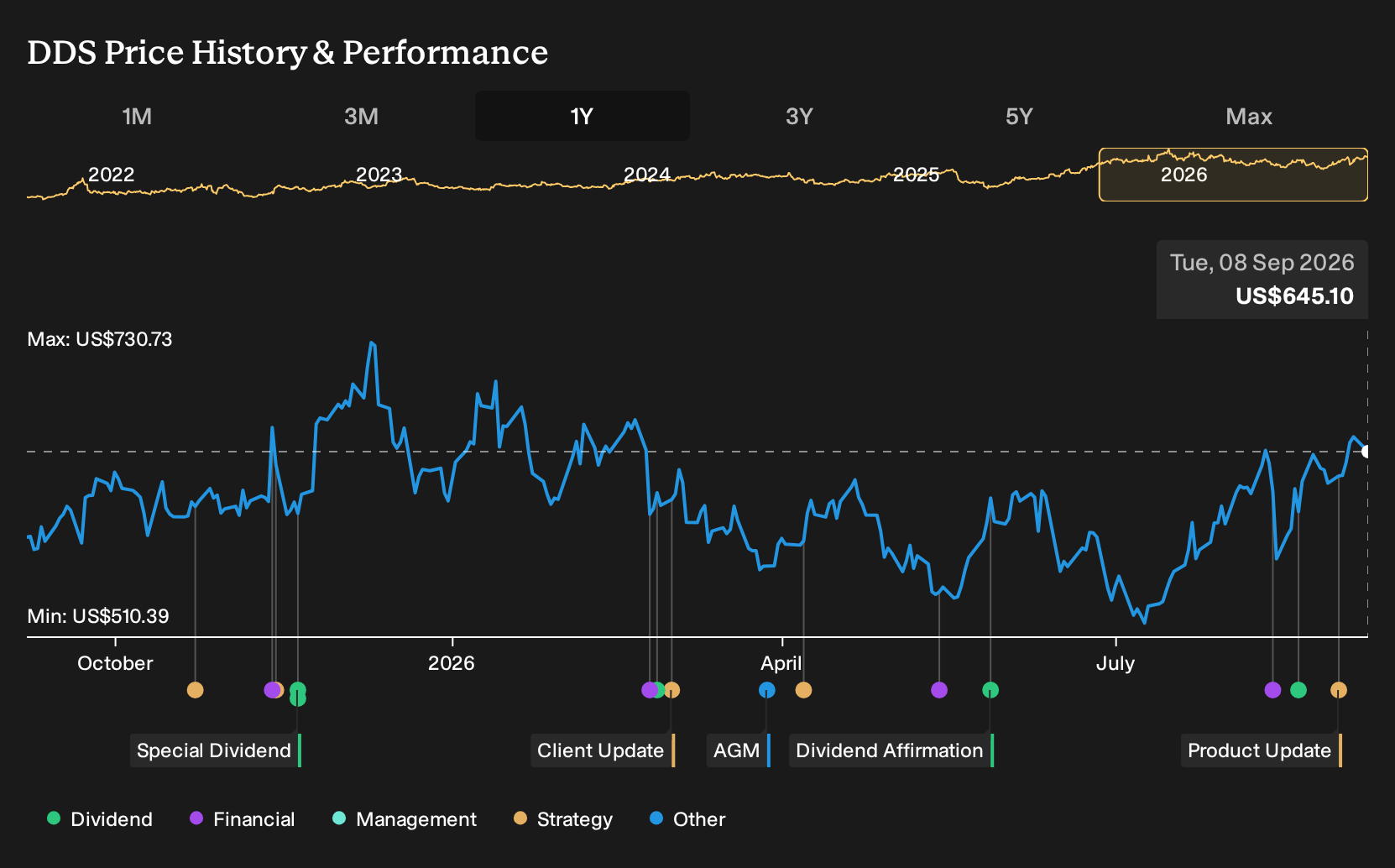Select the orange Strategy dot just after April

click(x=803, y=690)
